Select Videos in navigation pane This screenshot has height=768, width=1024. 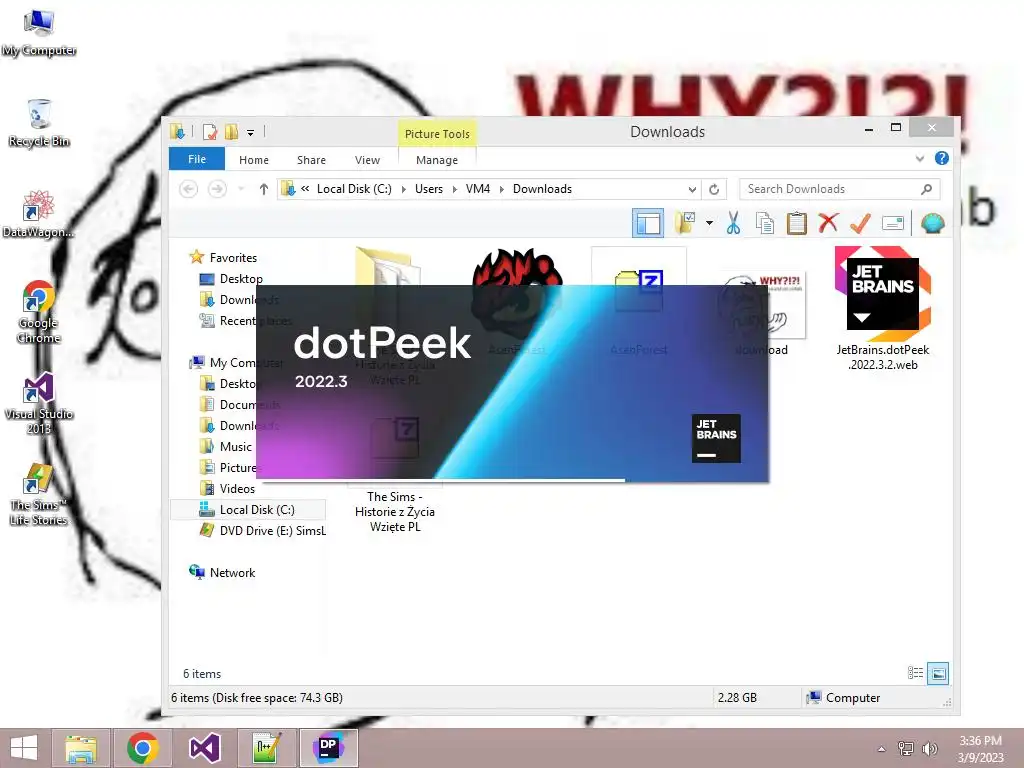point(236,488)
